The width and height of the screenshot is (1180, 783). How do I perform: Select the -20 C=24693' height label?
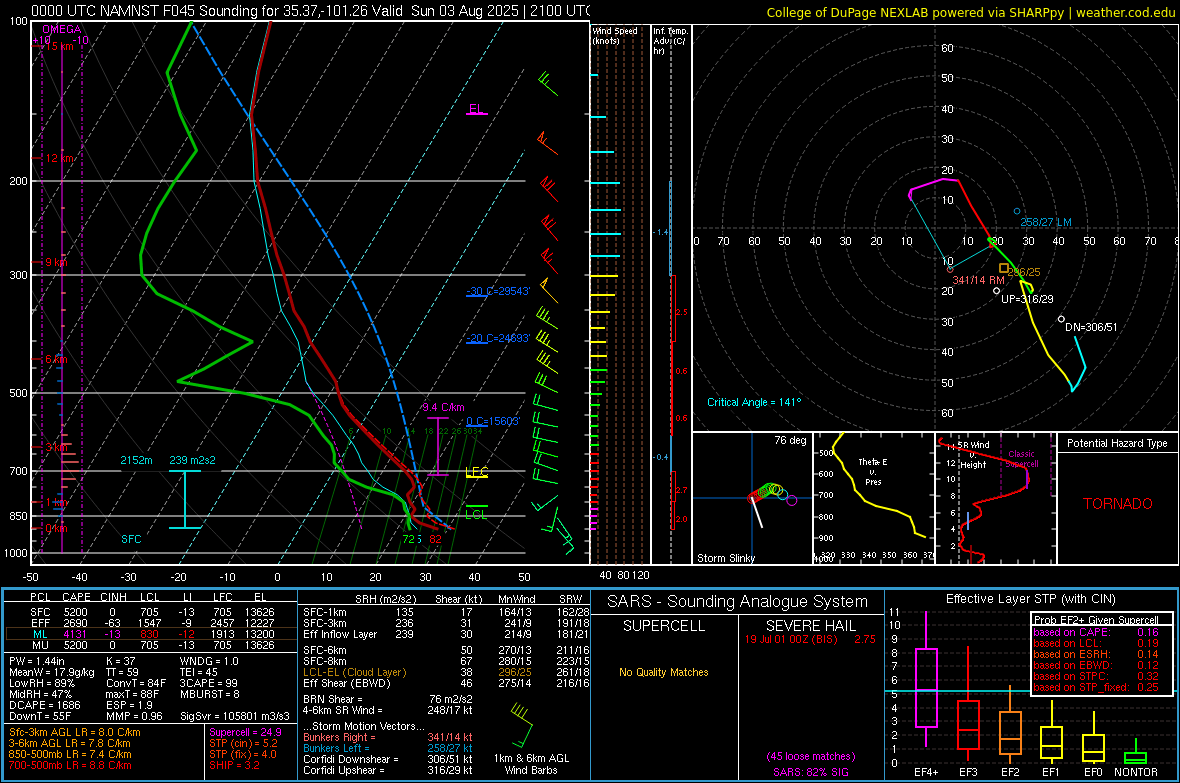pos(498,339)
